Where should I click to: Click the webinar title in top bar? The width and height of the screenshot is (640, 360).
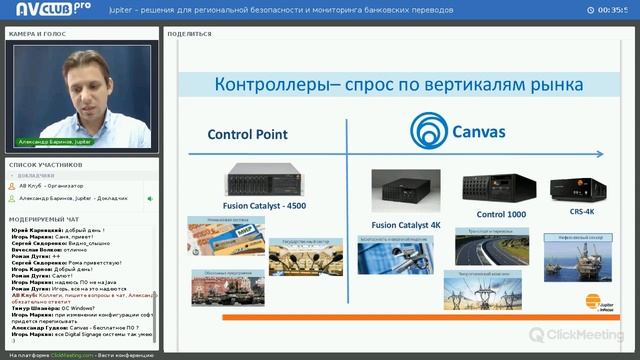click(281, 10)
